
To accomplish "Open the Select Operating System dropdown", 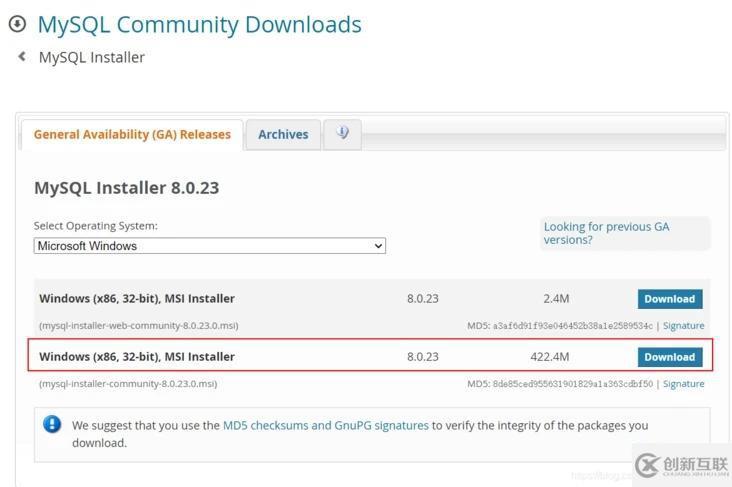I will pyautogui.click(x=210, y=246).
